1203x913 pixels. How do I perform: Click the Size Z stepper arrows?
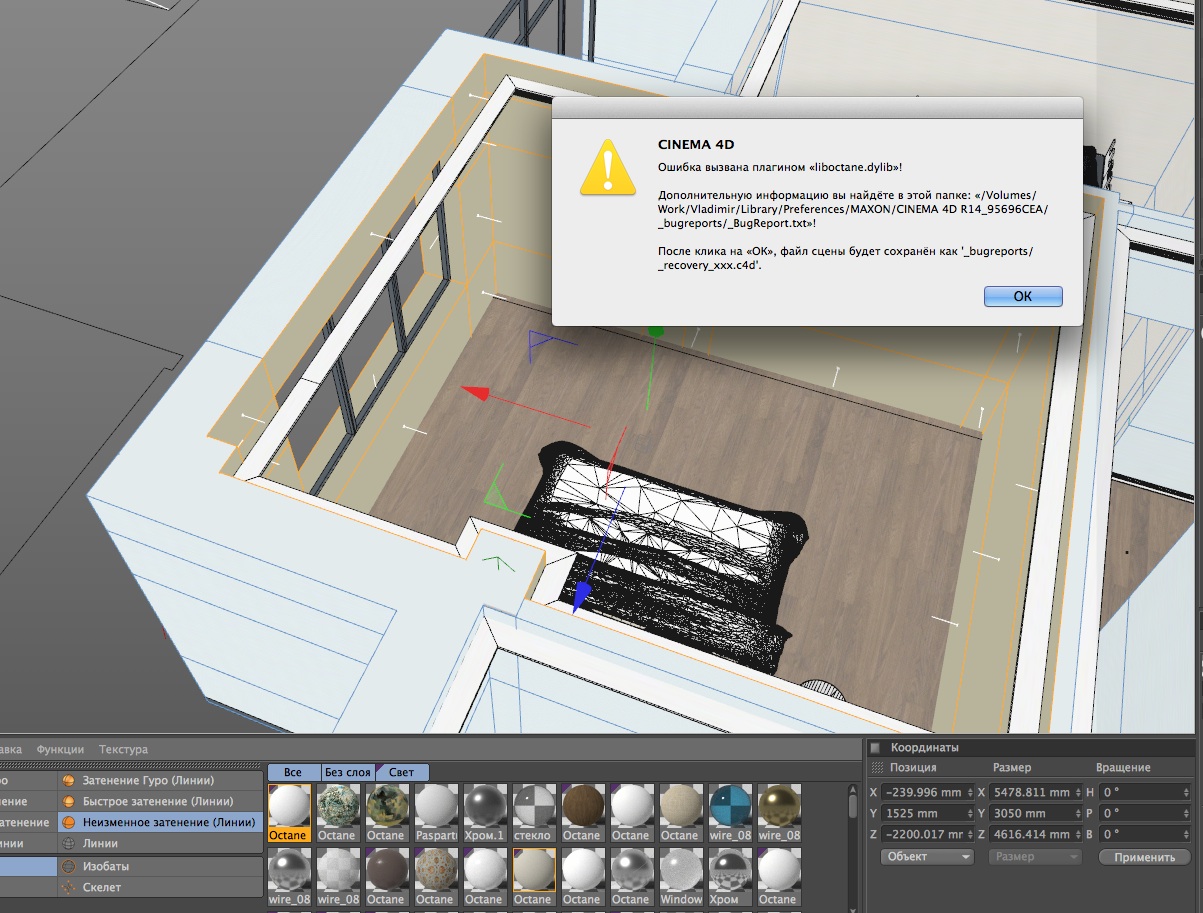(1077, 834)
